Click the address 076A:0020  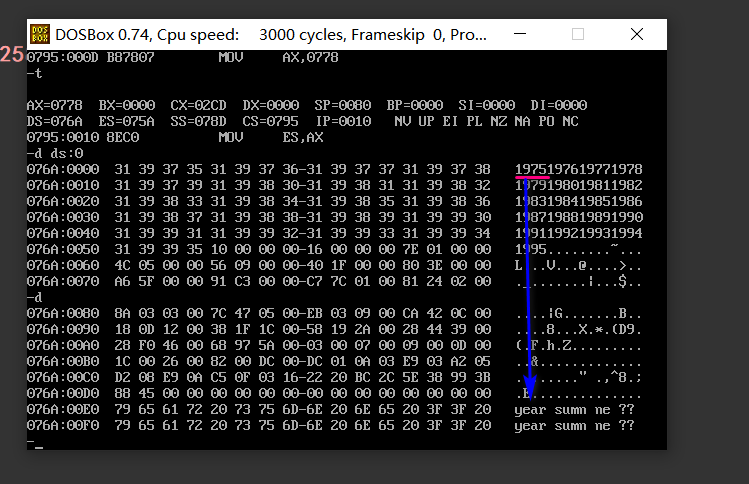coord(63,201)
